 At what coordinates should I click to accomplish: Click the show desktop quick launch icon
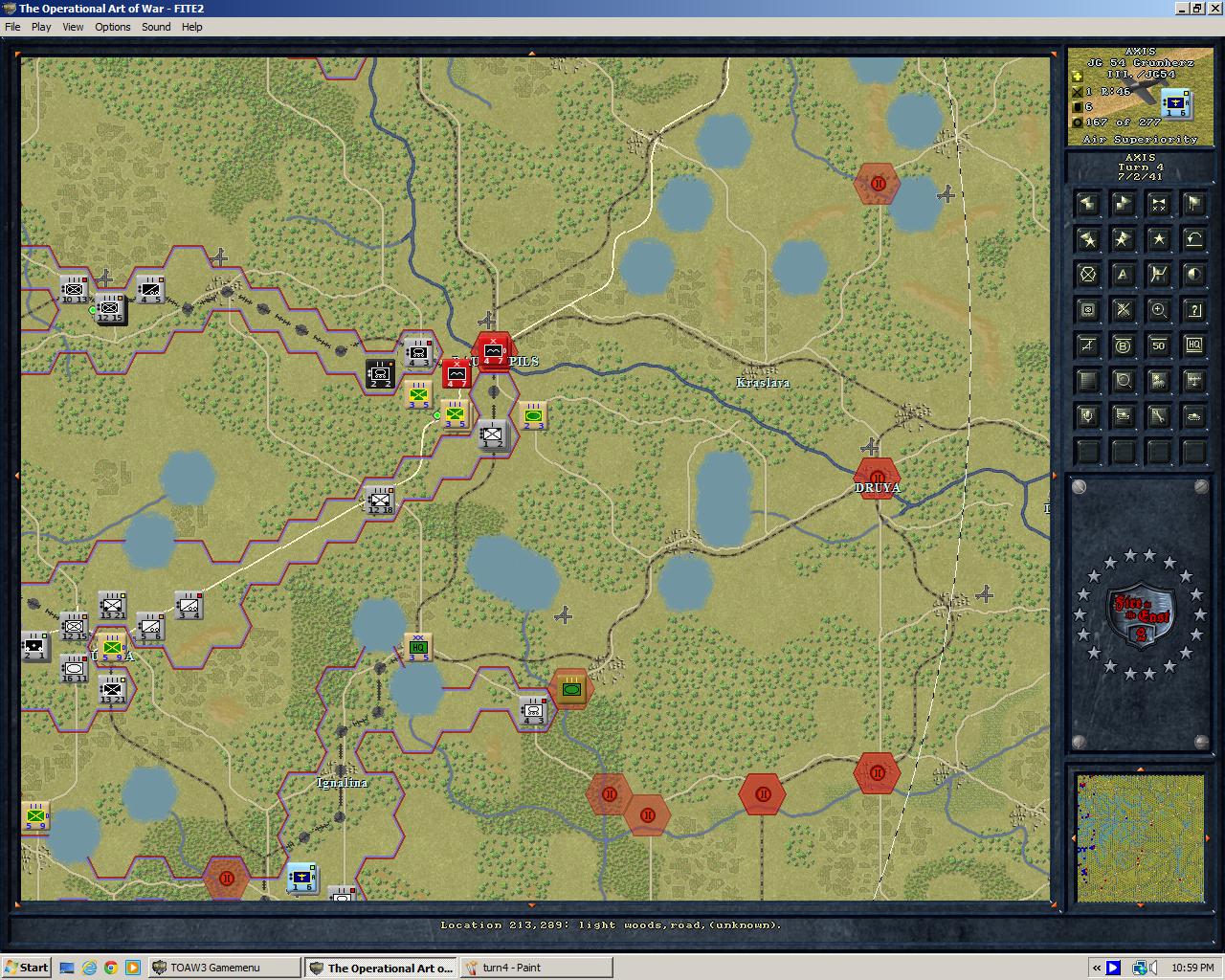click(x=67, y=968)
